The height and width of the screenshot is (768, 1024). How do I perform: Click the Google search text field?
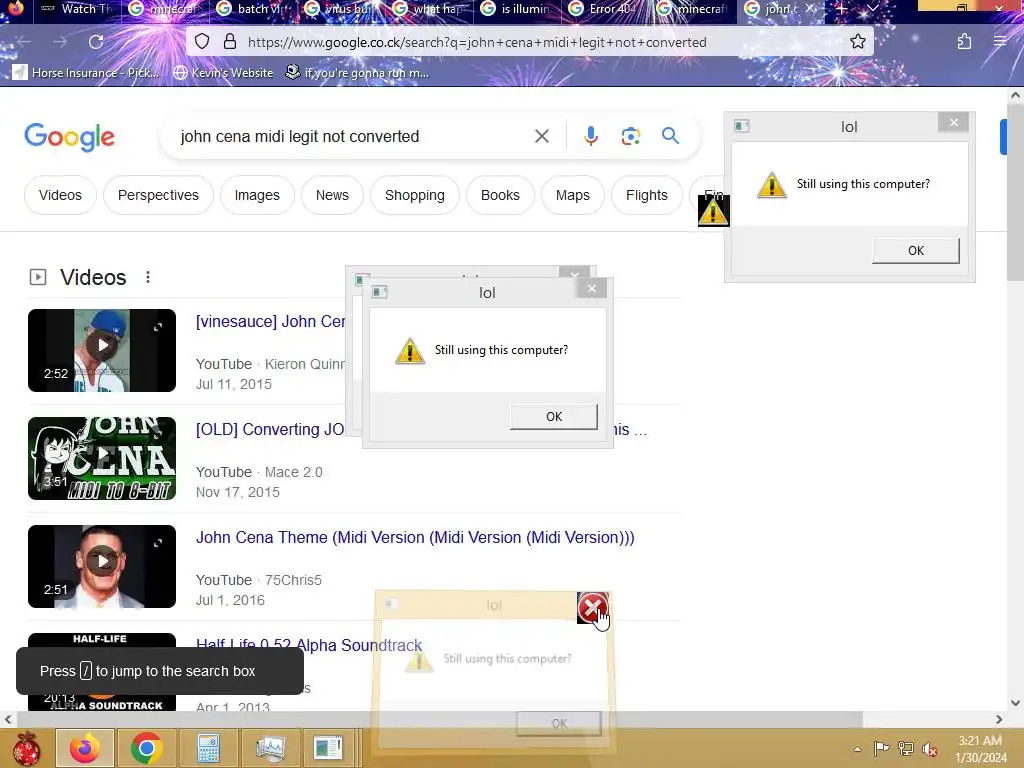coord(353,136)
